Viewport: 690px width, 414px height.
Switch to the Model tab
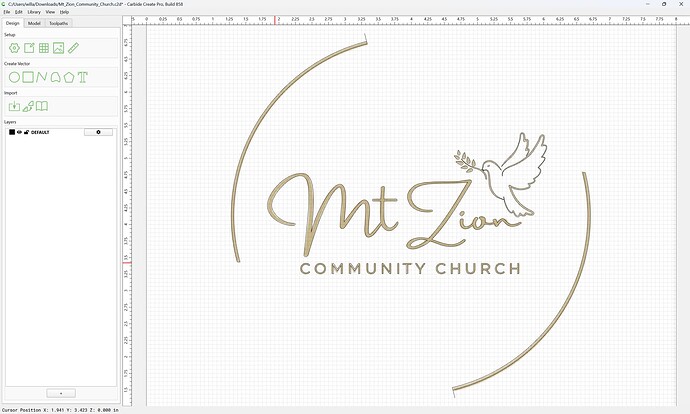pos(34,23)
